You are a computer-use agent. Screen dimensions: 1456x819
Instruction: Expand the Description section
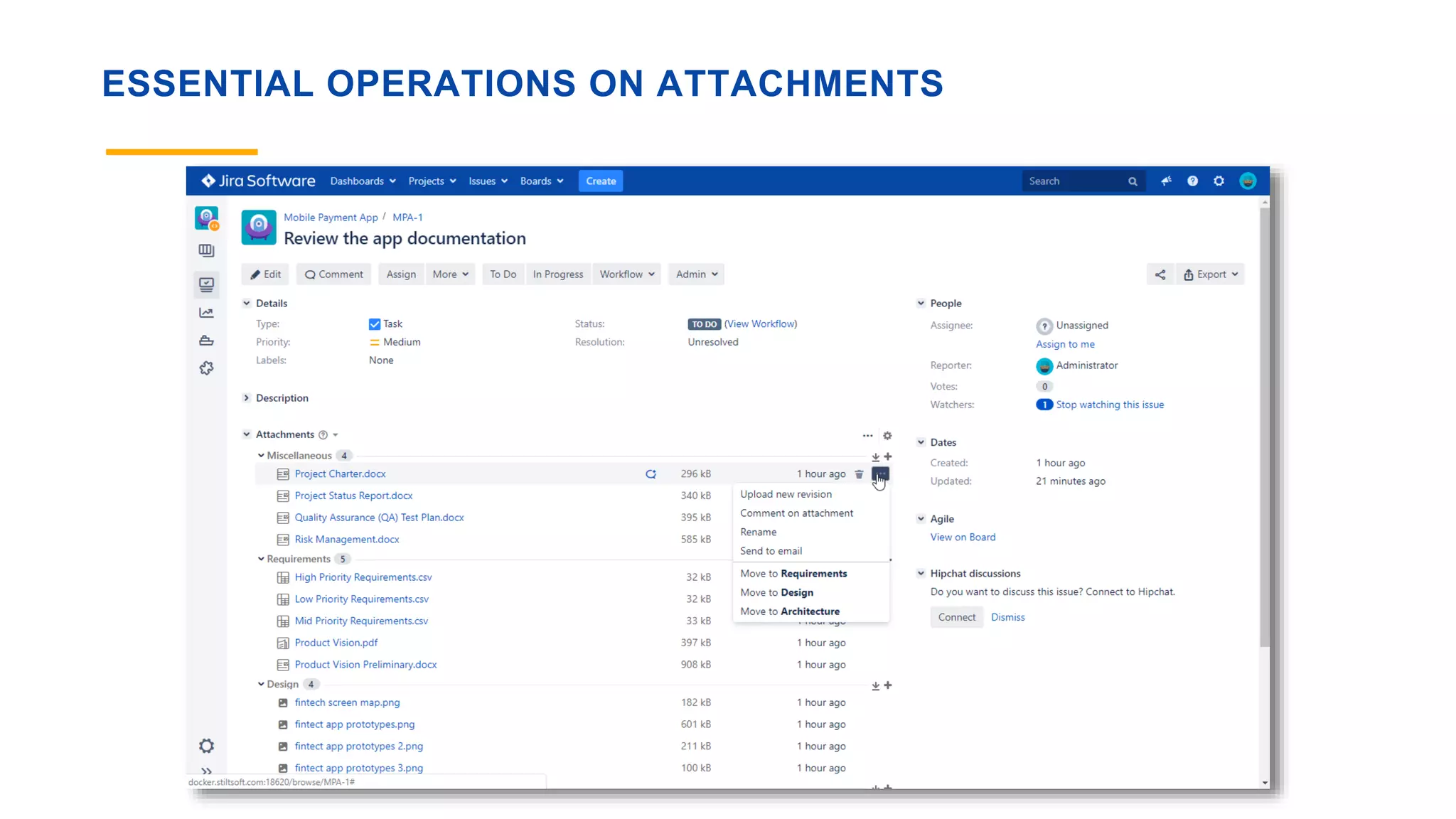246,398
